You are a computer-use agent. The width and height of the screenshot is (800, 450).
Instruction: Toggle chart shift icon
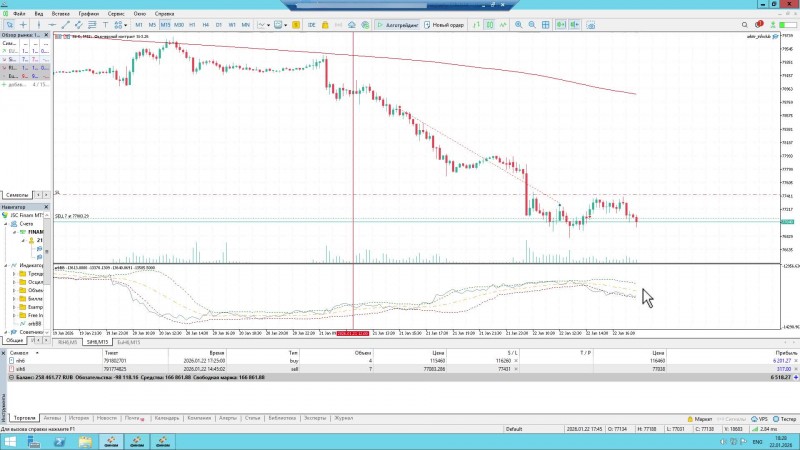pos(574,24)
